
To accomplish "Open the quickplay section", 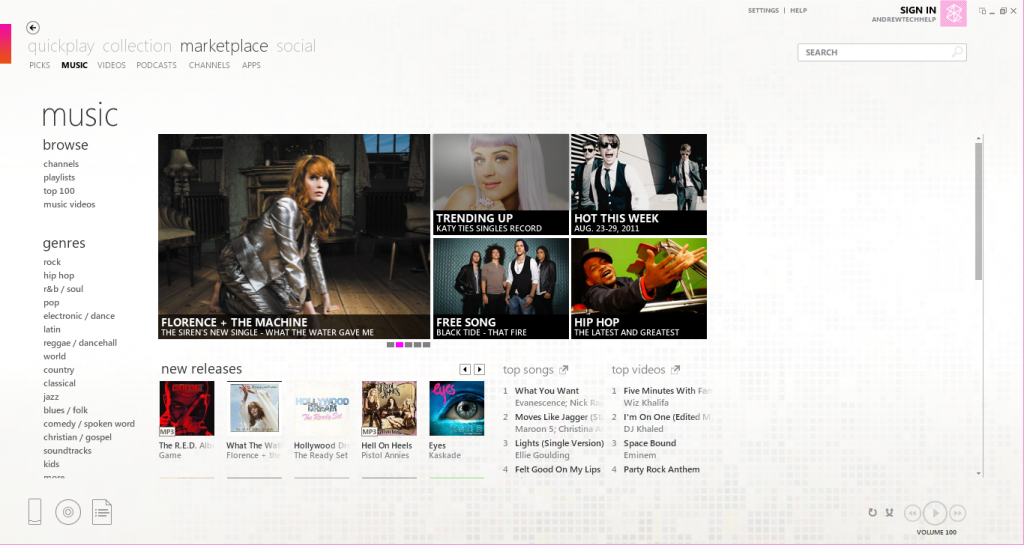I will [61, 46].
